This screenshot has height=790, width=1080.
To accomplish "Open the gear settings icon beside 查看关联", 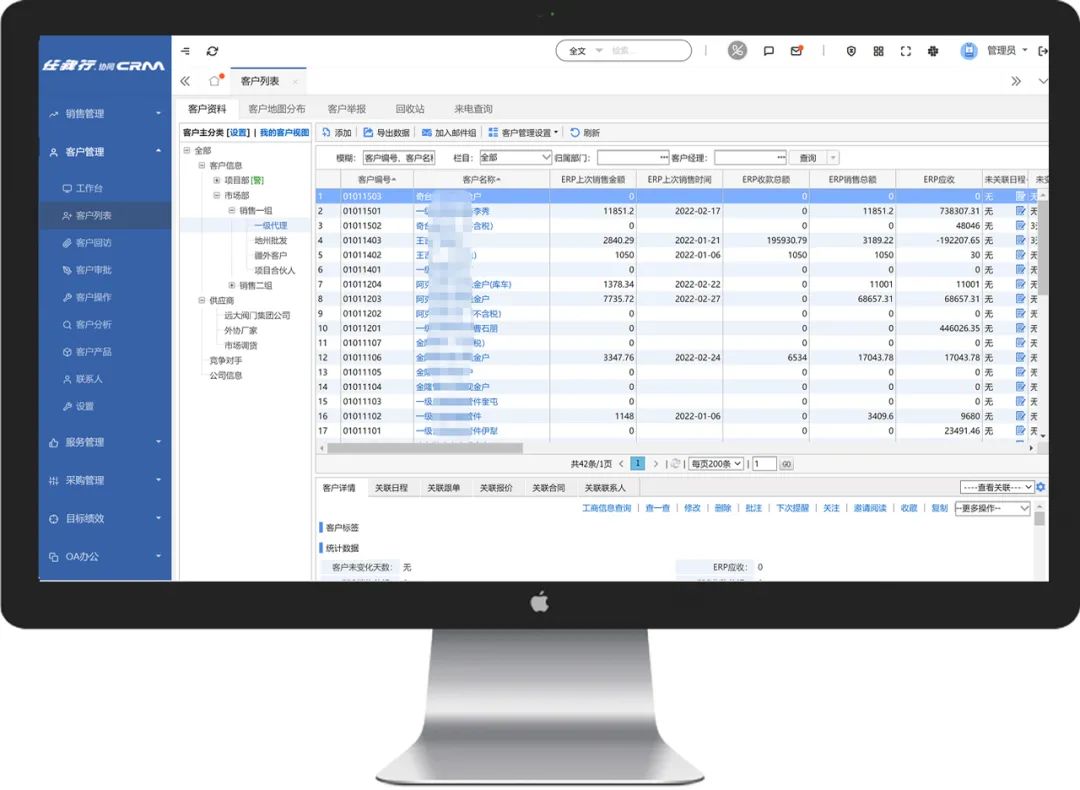I will pyautogui.click(x=1041, y=487).
